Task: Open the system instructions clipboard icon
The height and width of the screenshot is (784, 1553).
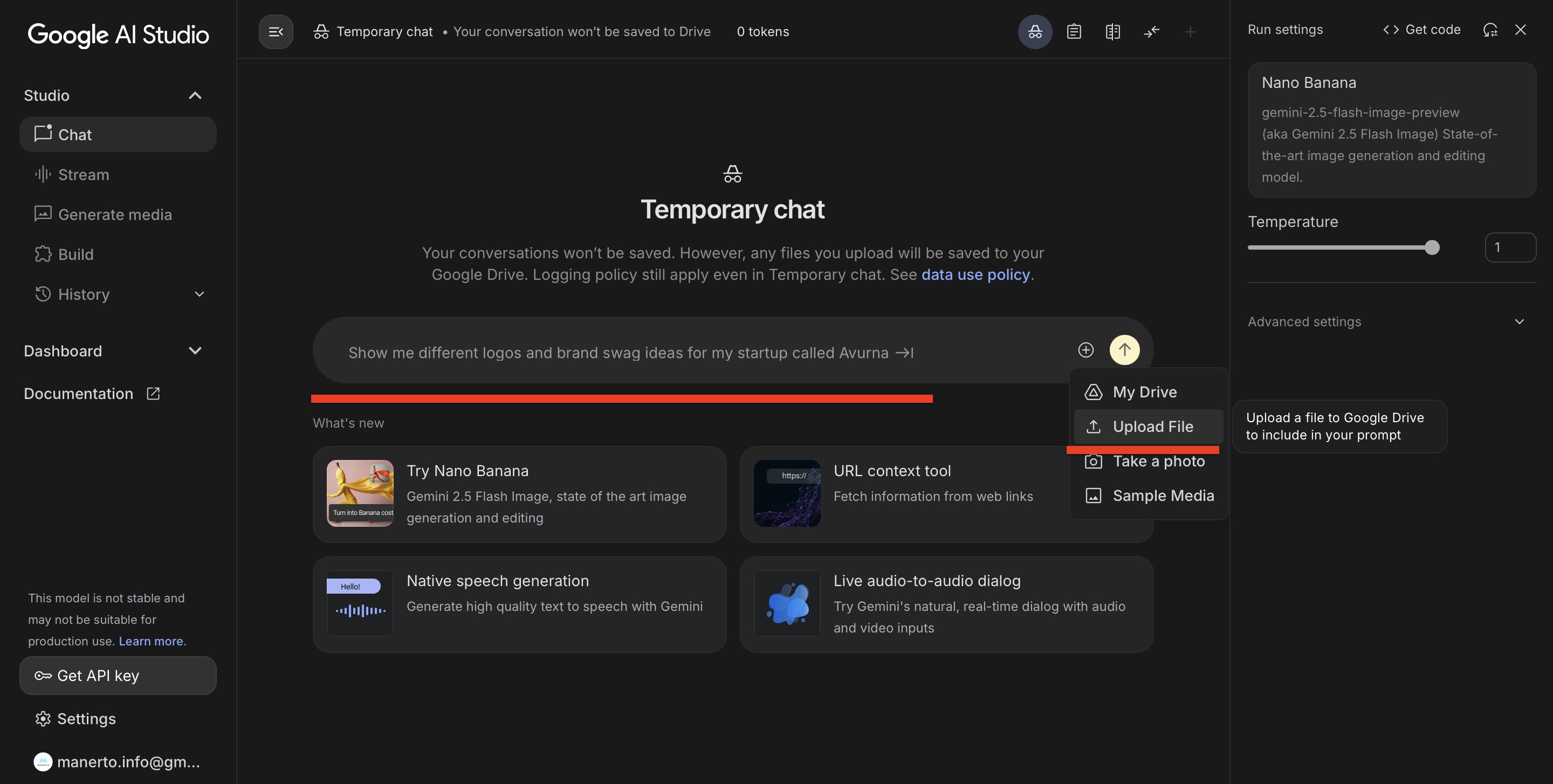Action: [x=1074, y=31]
